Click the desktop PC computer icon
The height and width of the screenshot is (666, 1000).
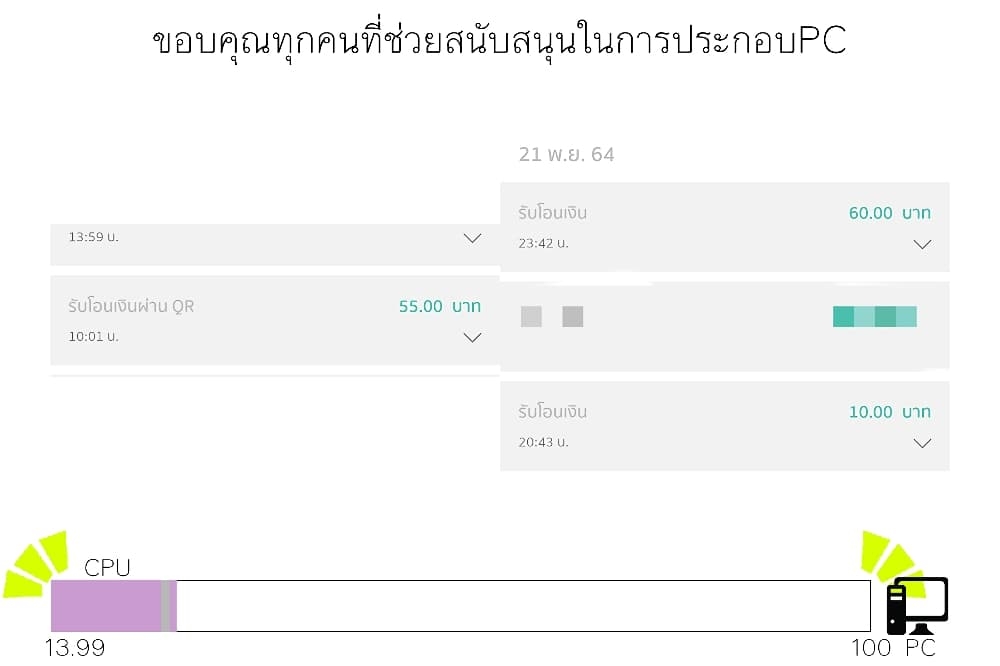(917, 605)
